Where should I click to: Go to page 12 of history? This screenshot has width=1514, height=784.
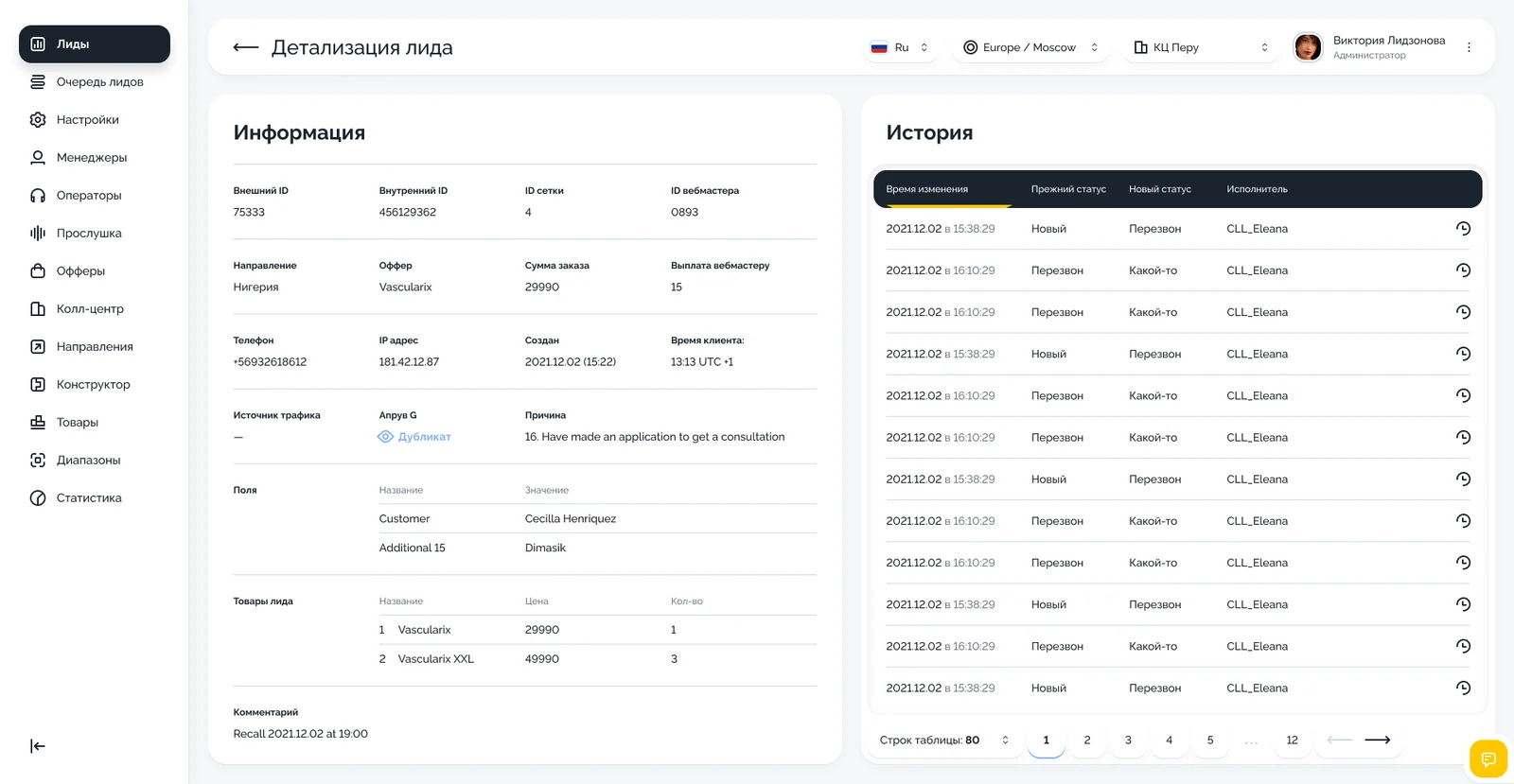click(x=1293, y=740)
